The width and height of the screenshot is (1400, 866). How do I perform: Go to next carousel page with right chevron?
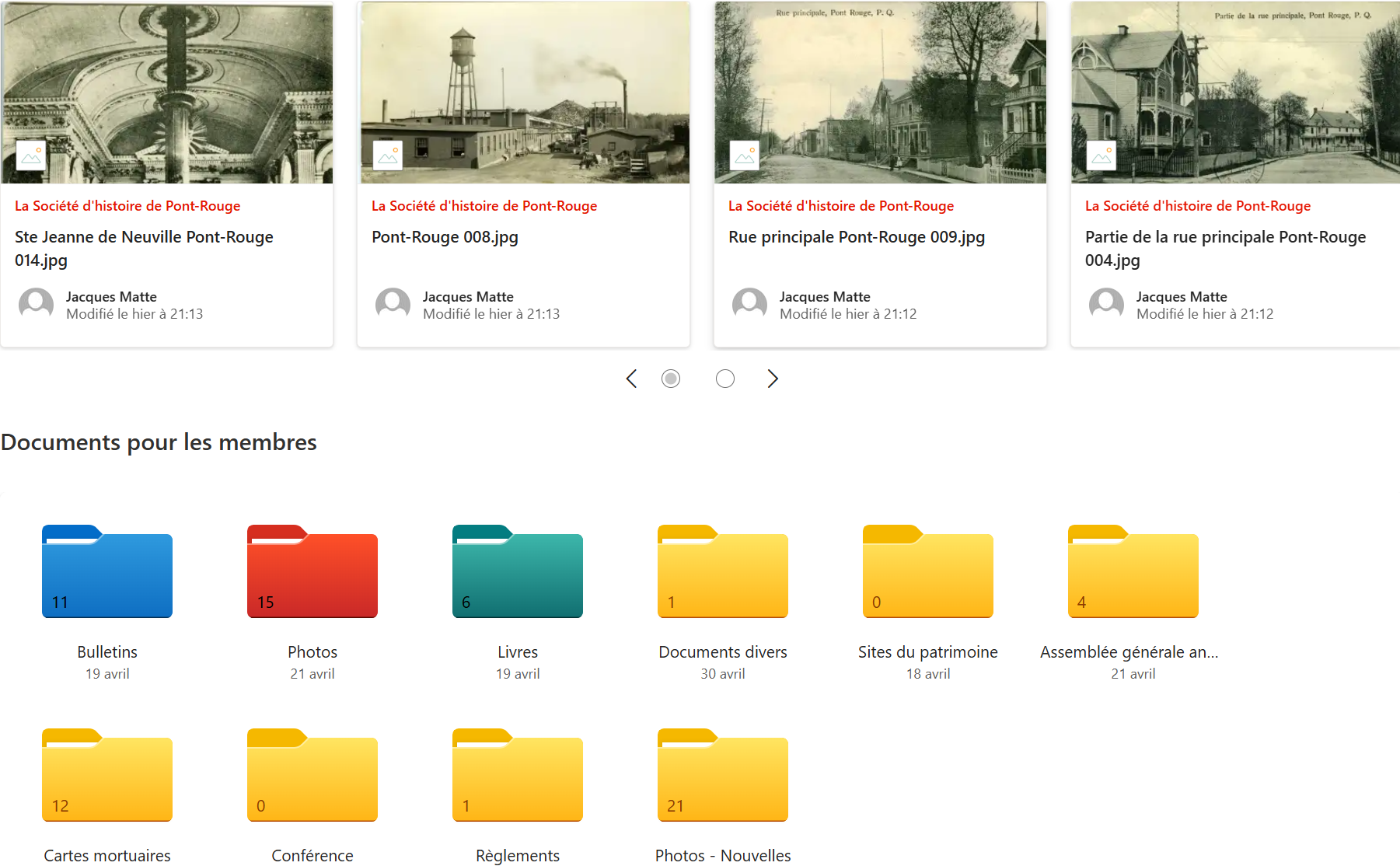click(x=773, y=379)
